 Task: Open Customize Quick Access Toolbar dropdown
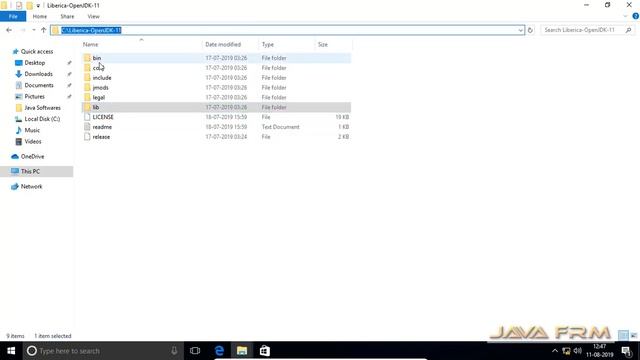pos(38,6)
